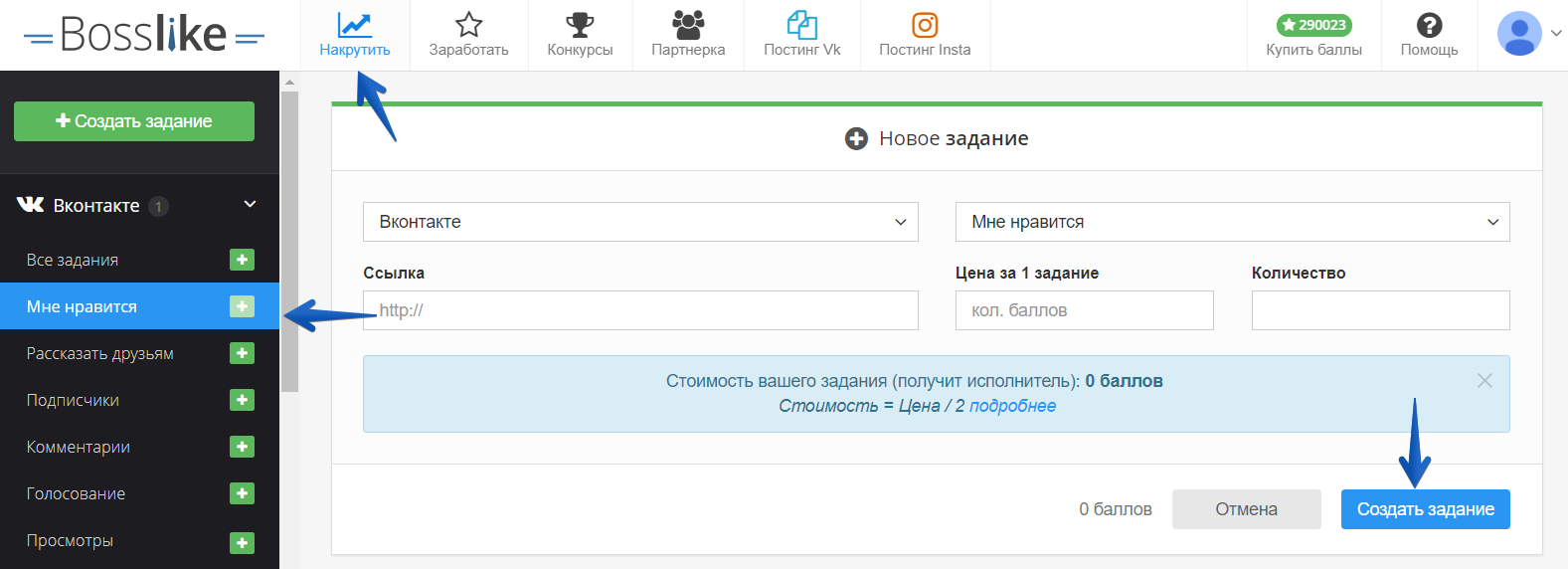Click the Bosslike logo
1568x569 pixels.
coord(144,35)
